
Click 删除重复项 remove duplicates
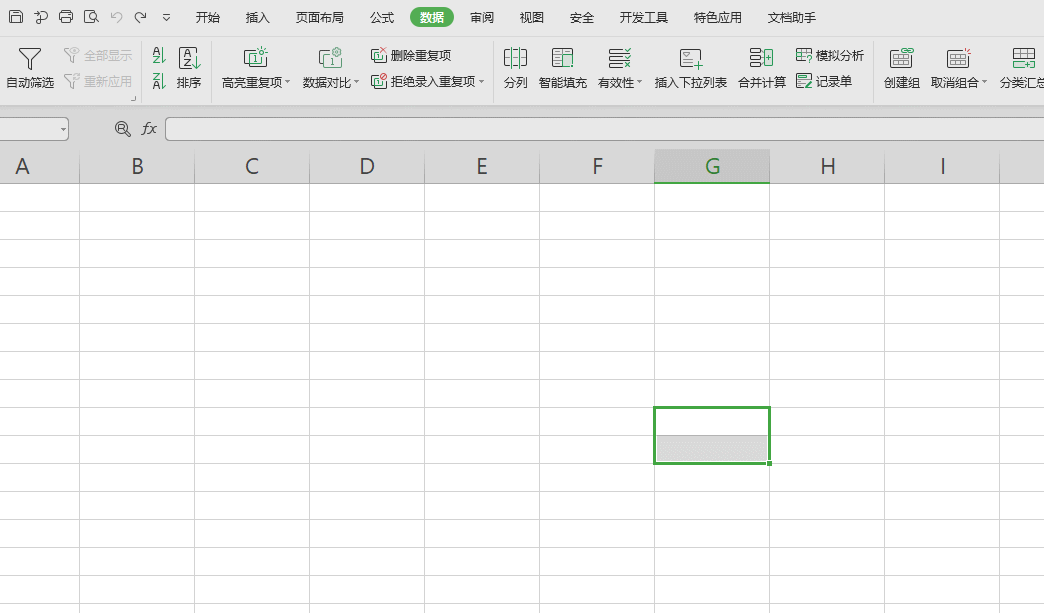pyautogui.click(x=411, y=55)
